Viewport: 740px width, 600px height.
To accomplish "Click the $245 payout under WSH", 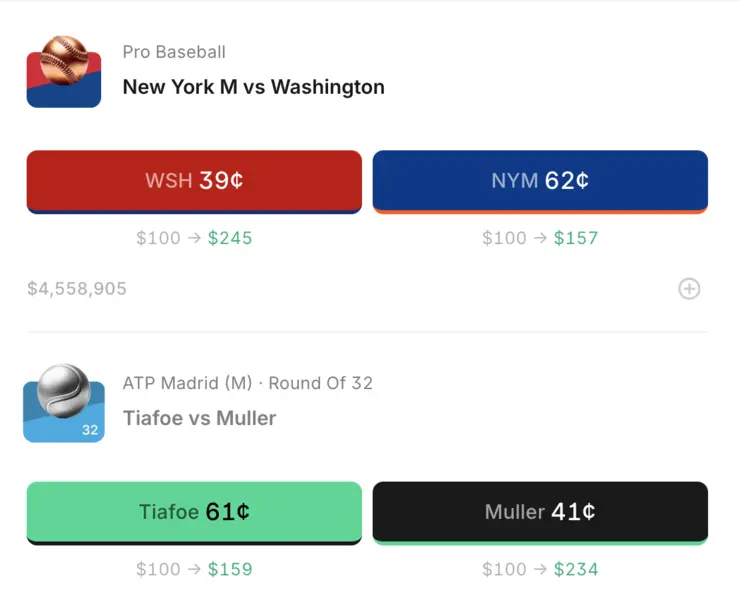I will click(x=230, y=238).
